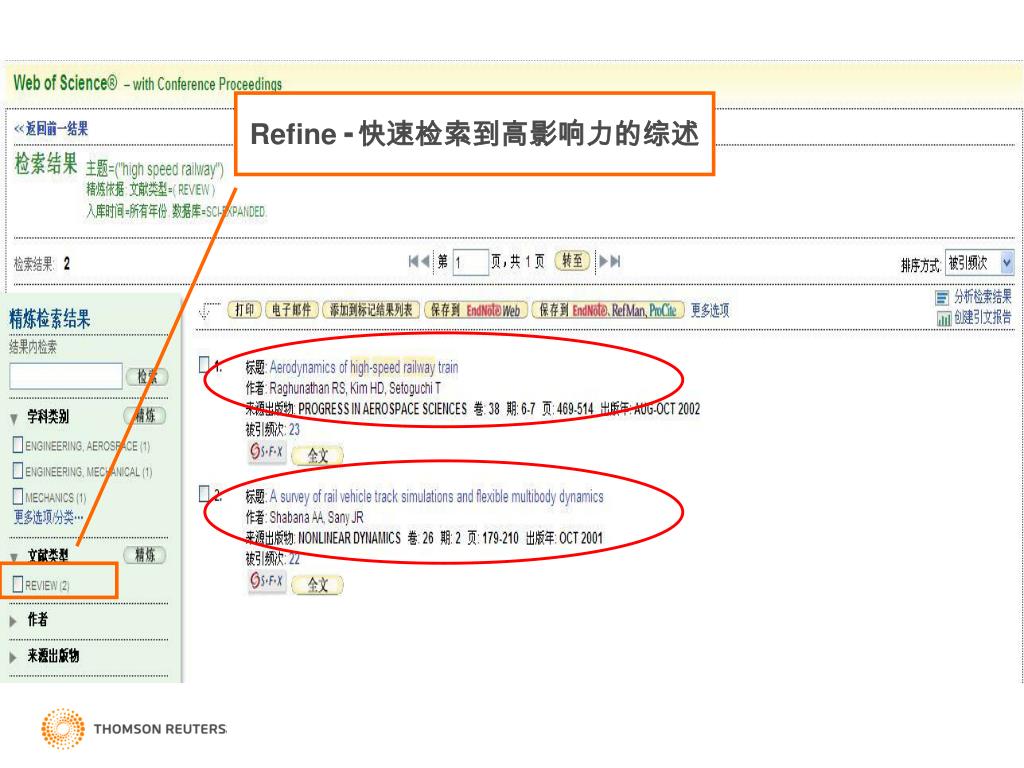Click author line 'Shabana AA, Sany JR'
The image size is (1024, 768).
point(317,518)
